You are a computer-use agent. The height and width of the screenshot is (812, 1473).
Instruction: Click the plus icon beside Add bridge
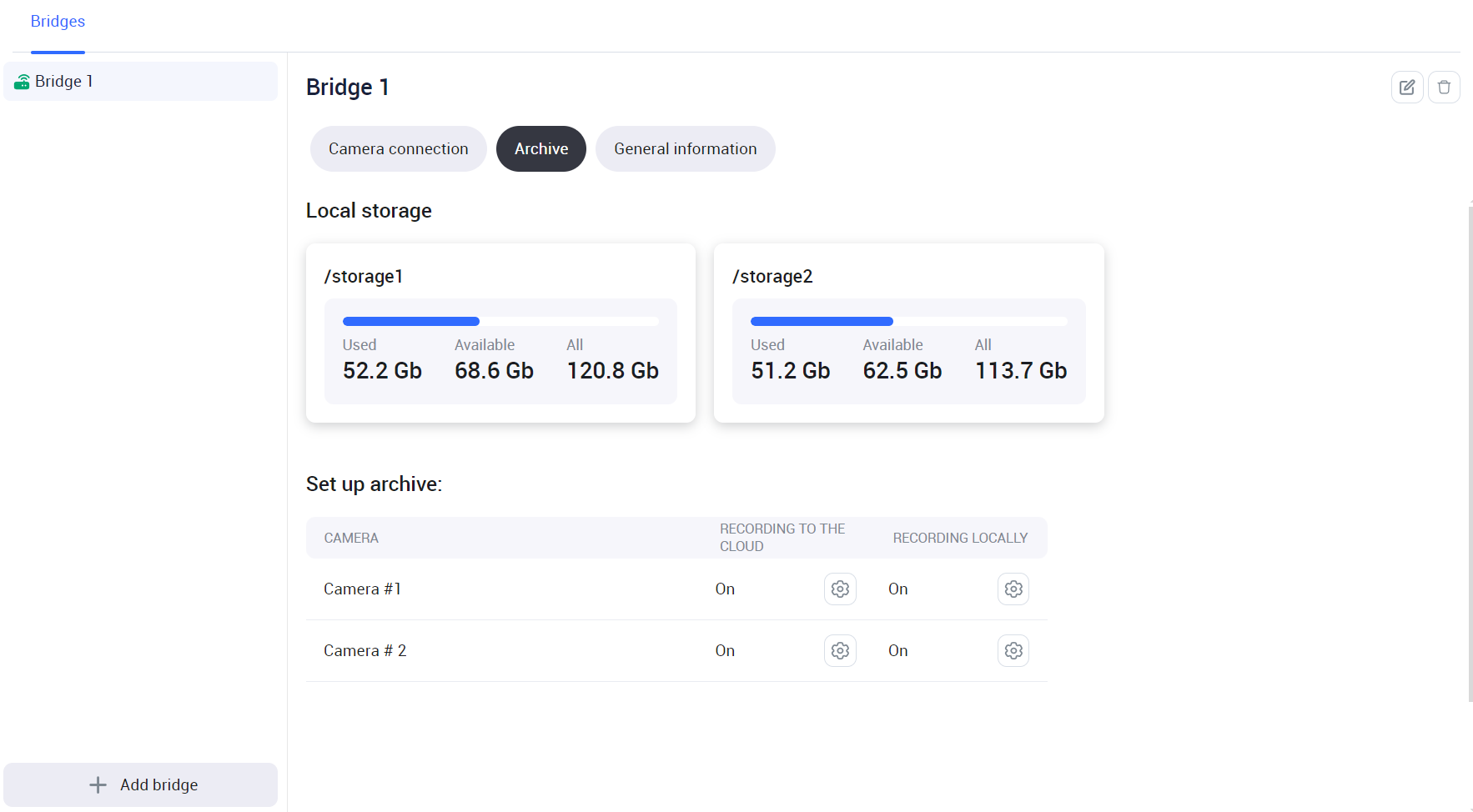[98, 785]
